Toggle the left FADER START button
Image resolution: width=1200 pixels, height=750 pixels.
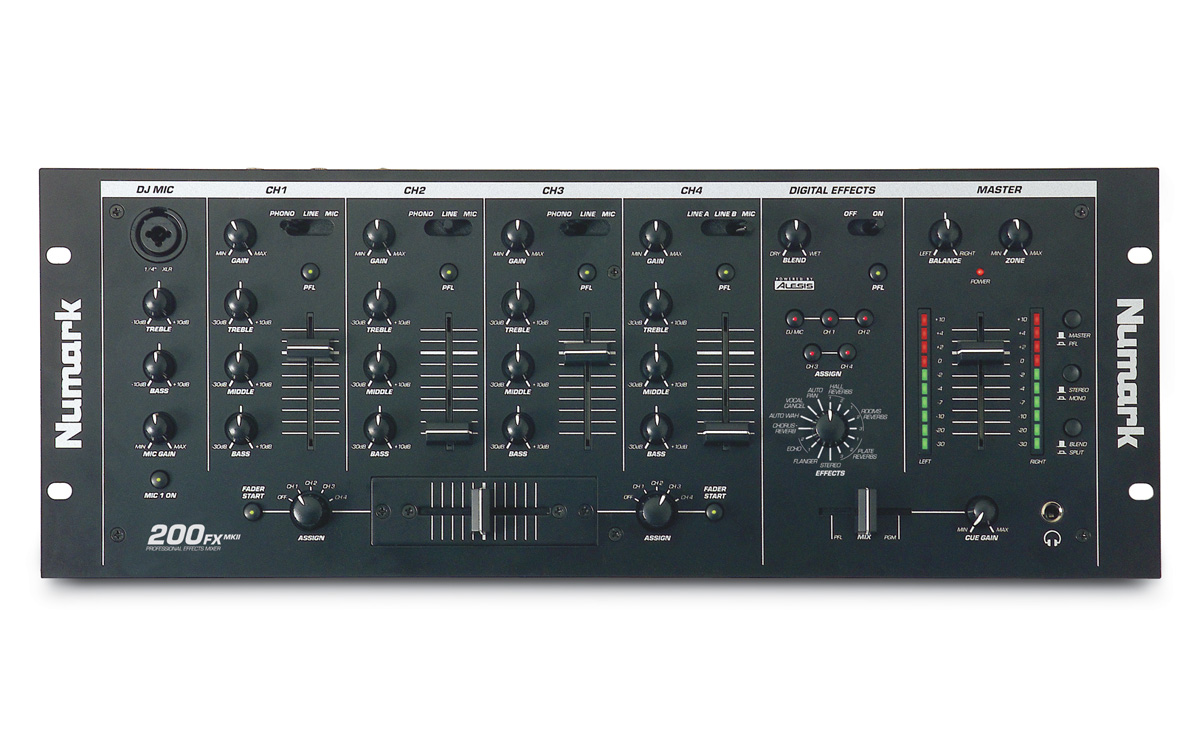[x=253, y=511]
